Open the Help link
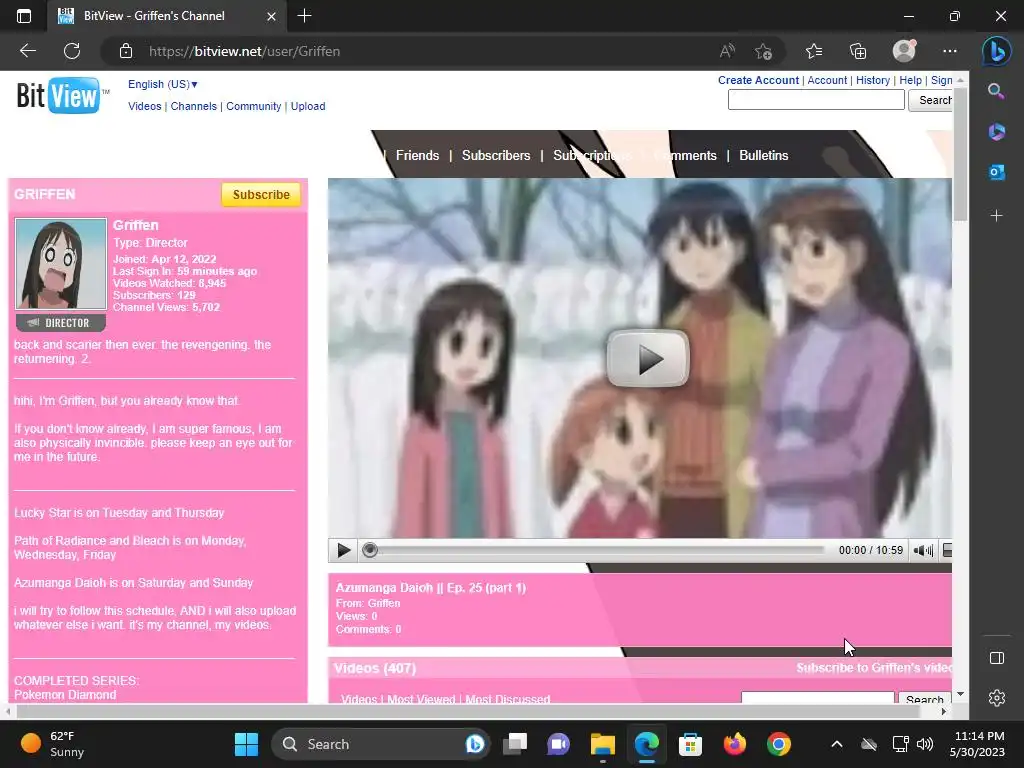 click(910, 80)
